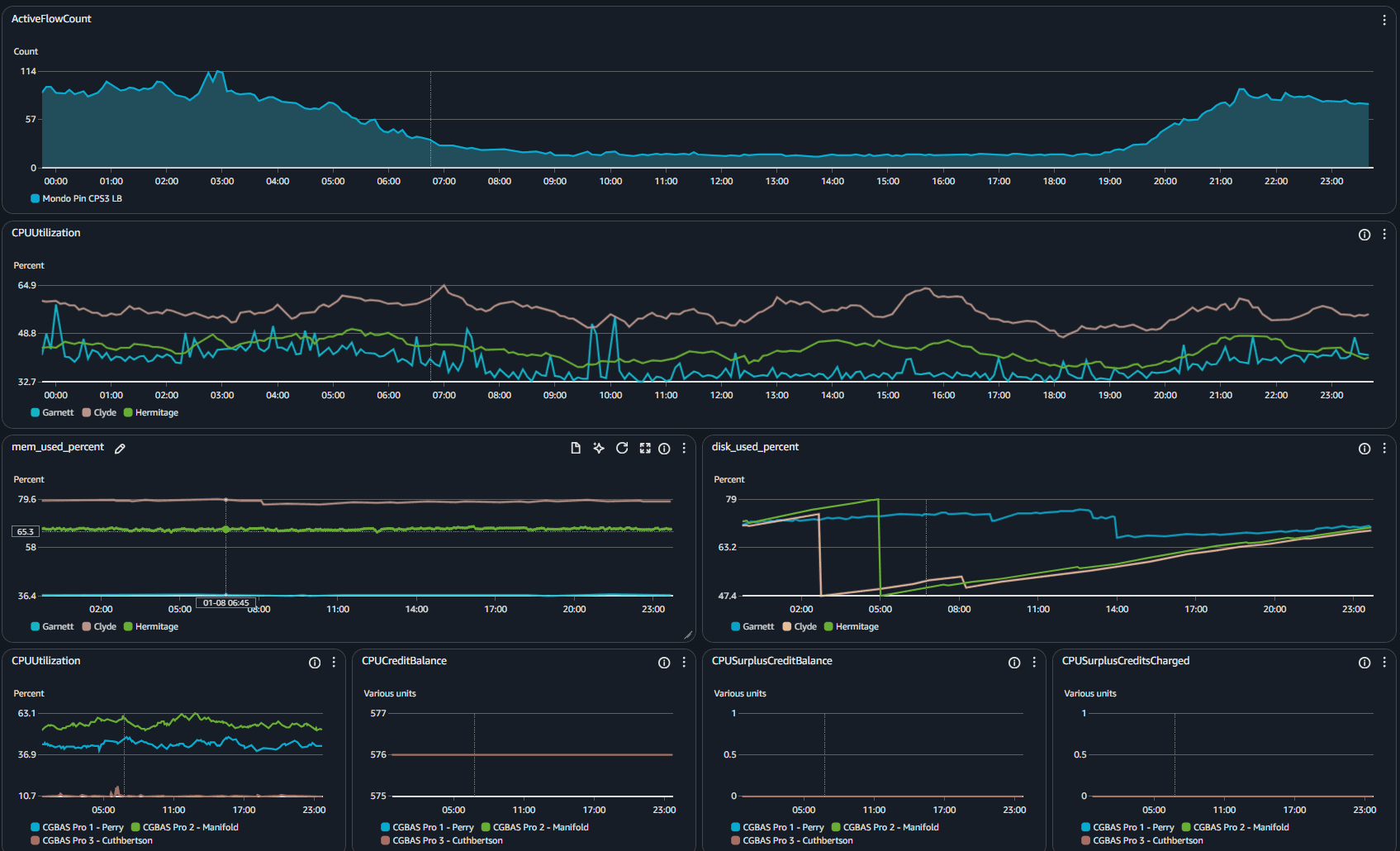Open the mem_used_percent widget actions menu
Screen dimensions: 1400x851
tap(684, 449)
